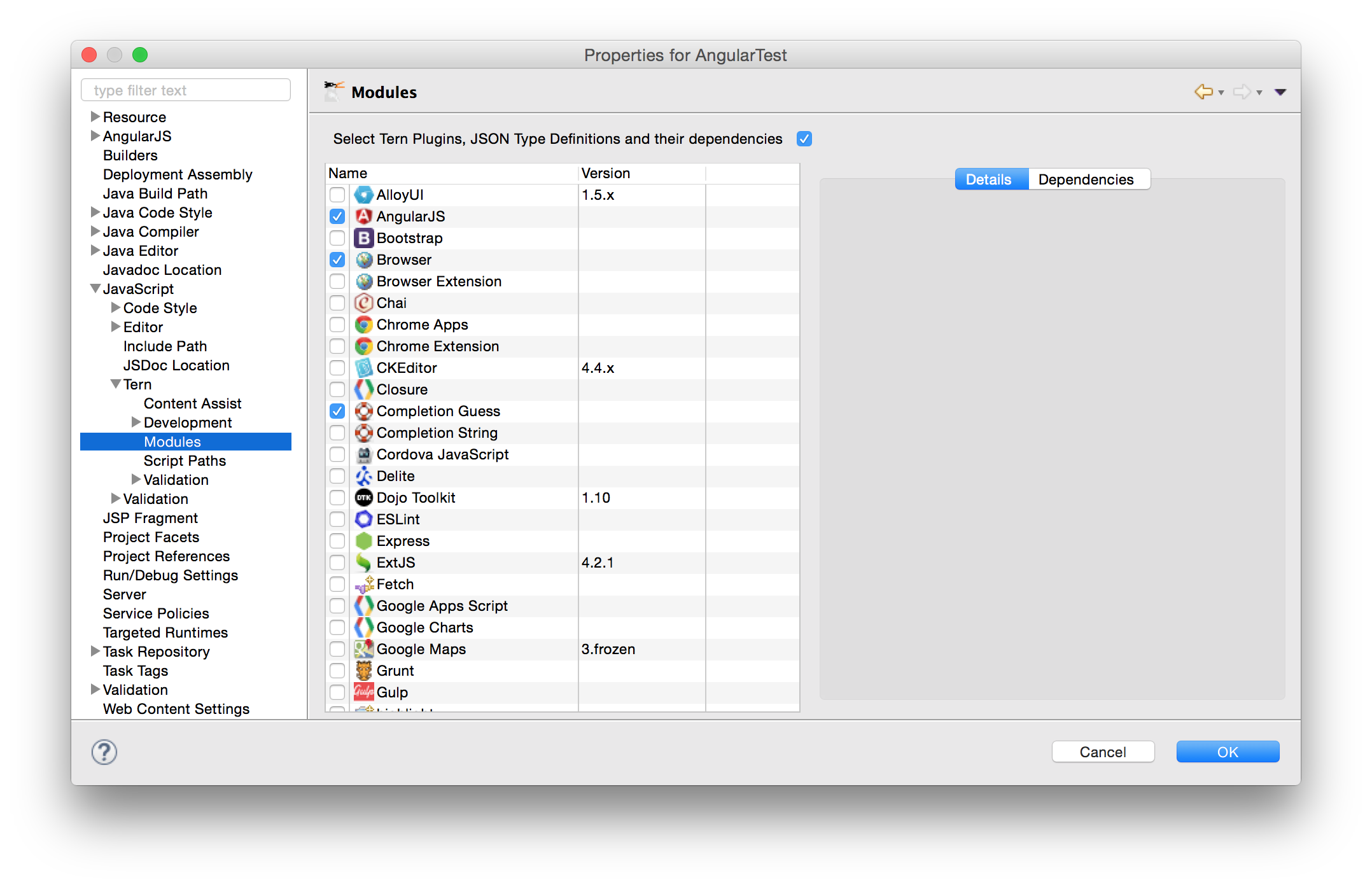Expand the Task Repository node
The width and height of the screenshot is (1372, 887).
[x=95, y=652]
